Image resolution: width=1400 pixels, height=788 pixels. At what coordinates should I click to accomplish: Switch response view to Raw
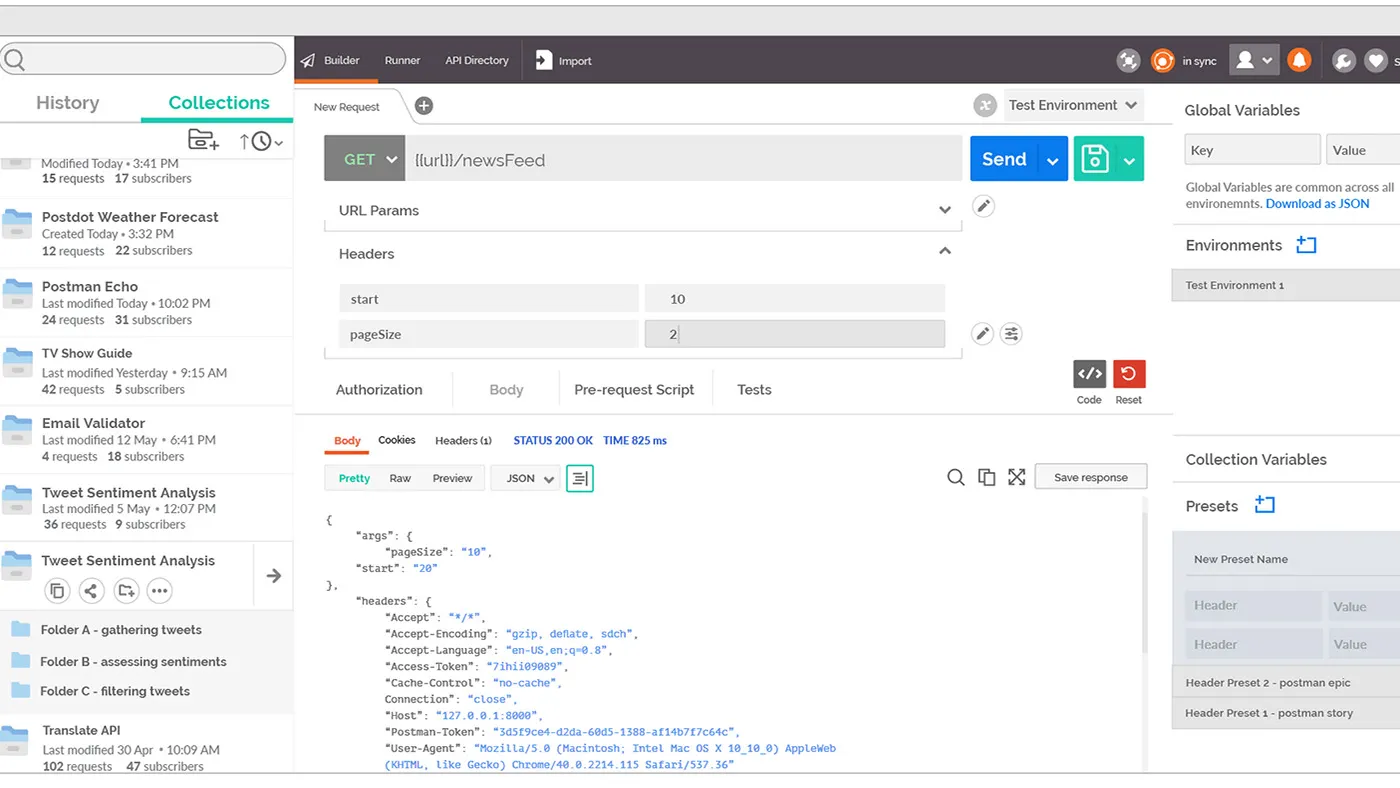[x=400, y=478]
